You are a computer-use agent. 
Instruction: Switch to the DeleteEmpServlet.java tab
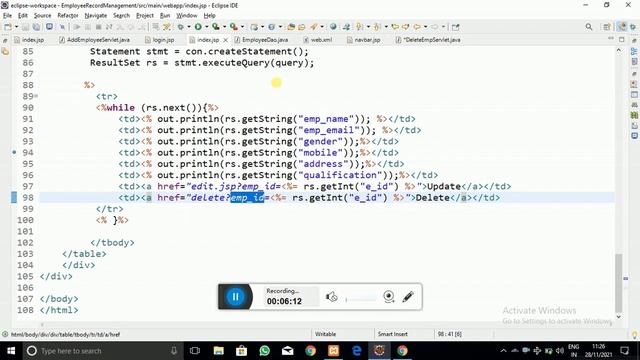tap(428, 40)
